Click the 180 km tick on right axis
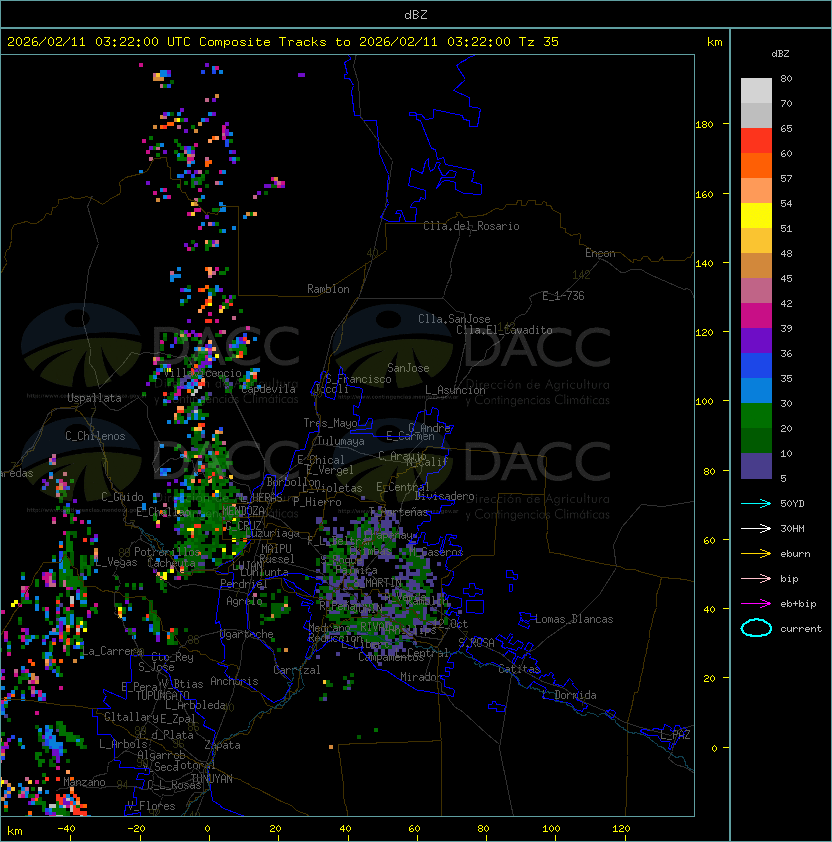Screen dimensions: 832x842 coord(704,125)
